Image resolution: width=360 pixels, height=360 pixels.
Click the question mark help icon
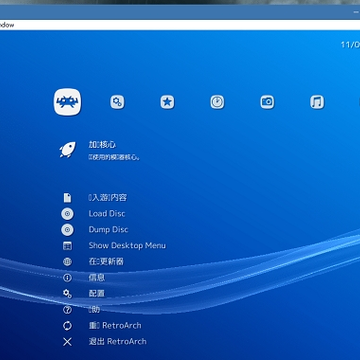tap(67, 310)
